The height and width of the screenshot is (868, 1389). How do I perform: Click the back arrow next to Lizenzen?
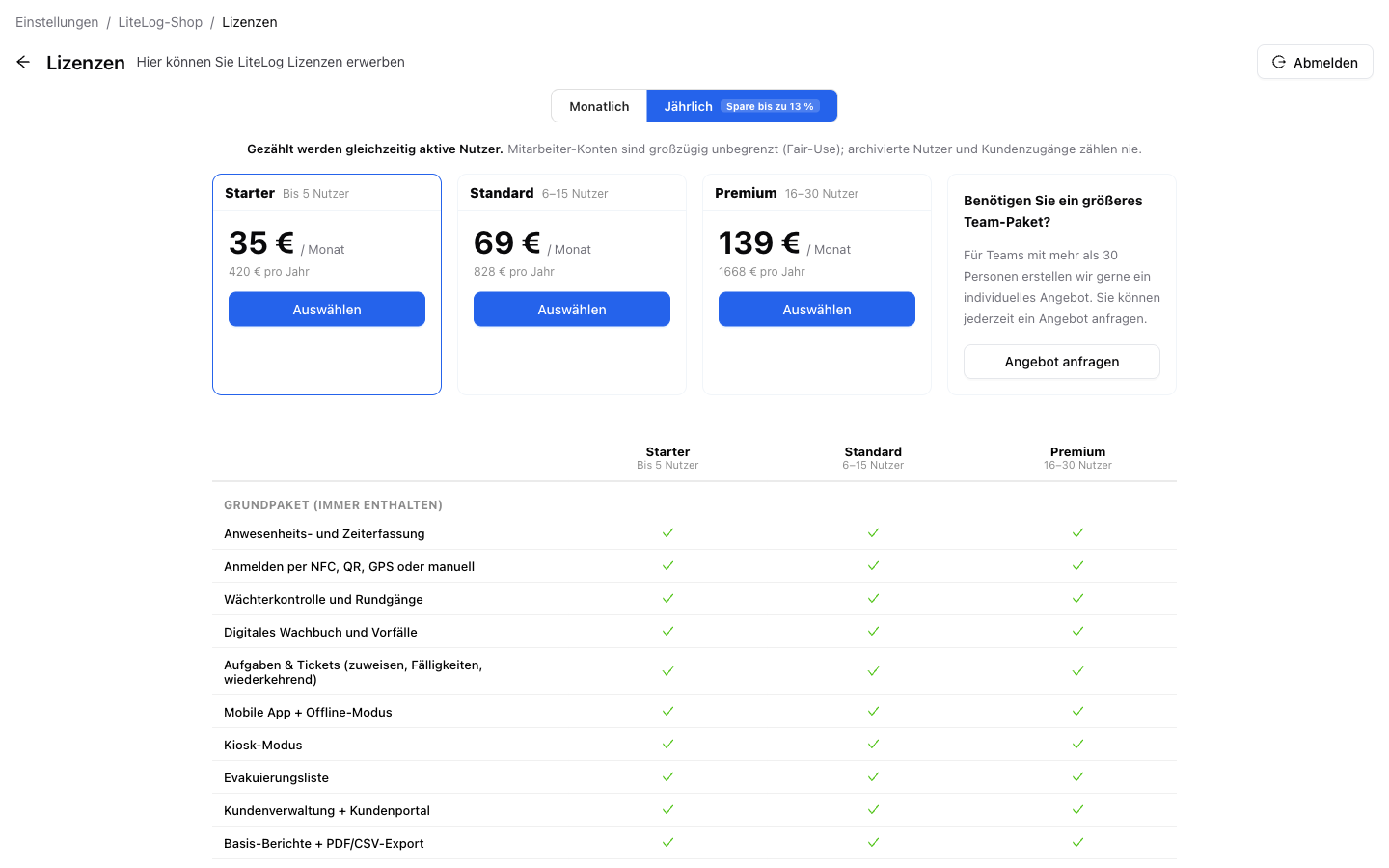(x=23, y=62)
